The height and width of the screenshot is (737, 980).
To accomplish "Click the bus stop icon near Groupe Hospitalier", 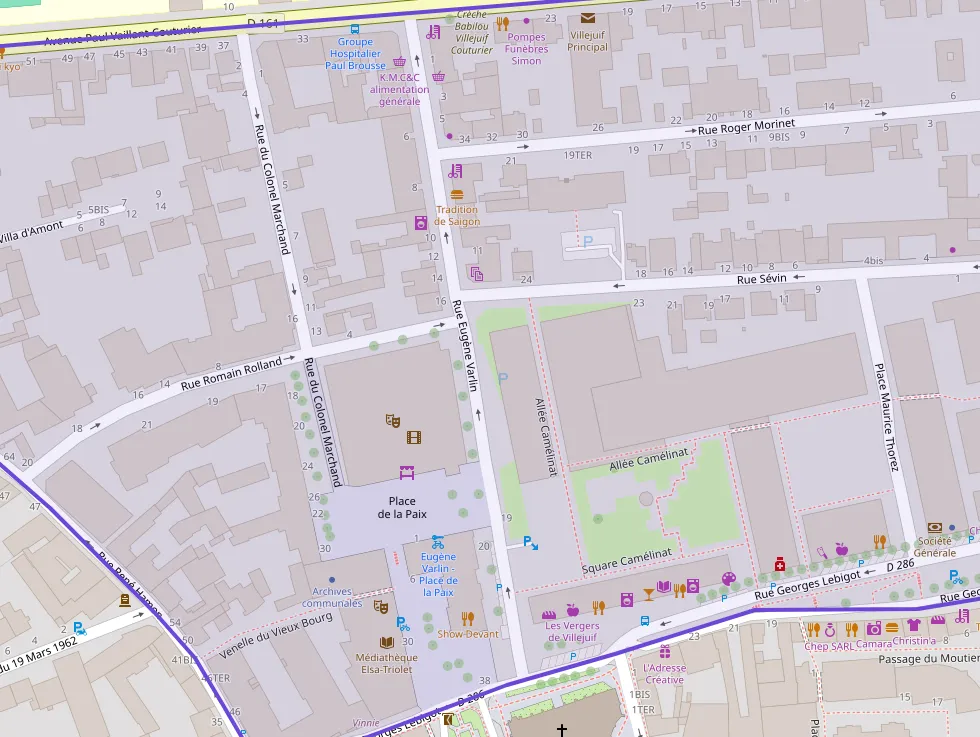I will [x=354, y=28].
